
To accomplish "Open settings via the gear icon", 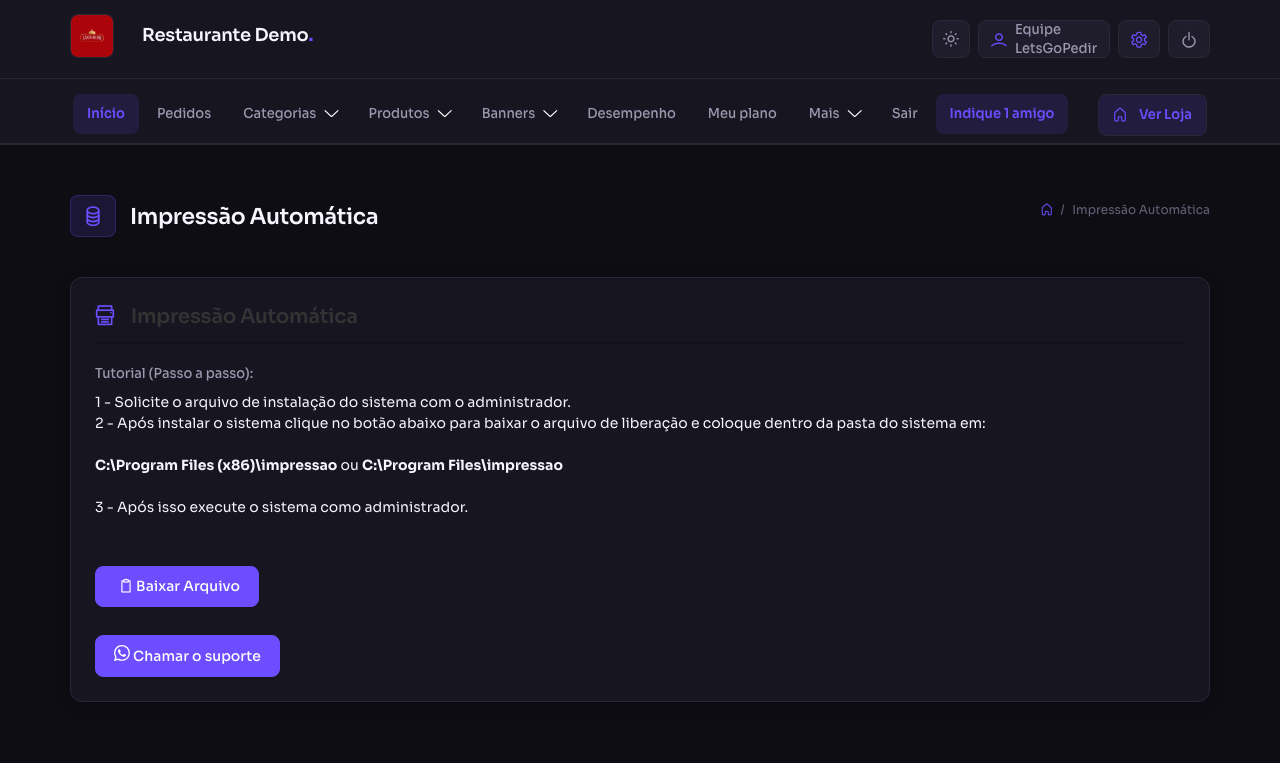I will coord(1139,39).
